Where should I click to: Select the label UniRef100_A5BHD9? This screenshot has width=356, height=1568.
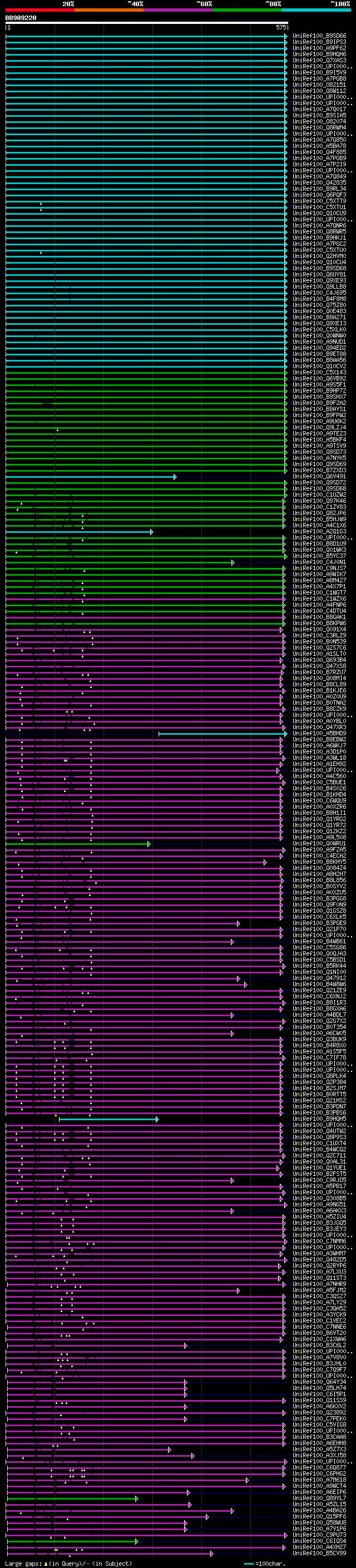point(319,734)
